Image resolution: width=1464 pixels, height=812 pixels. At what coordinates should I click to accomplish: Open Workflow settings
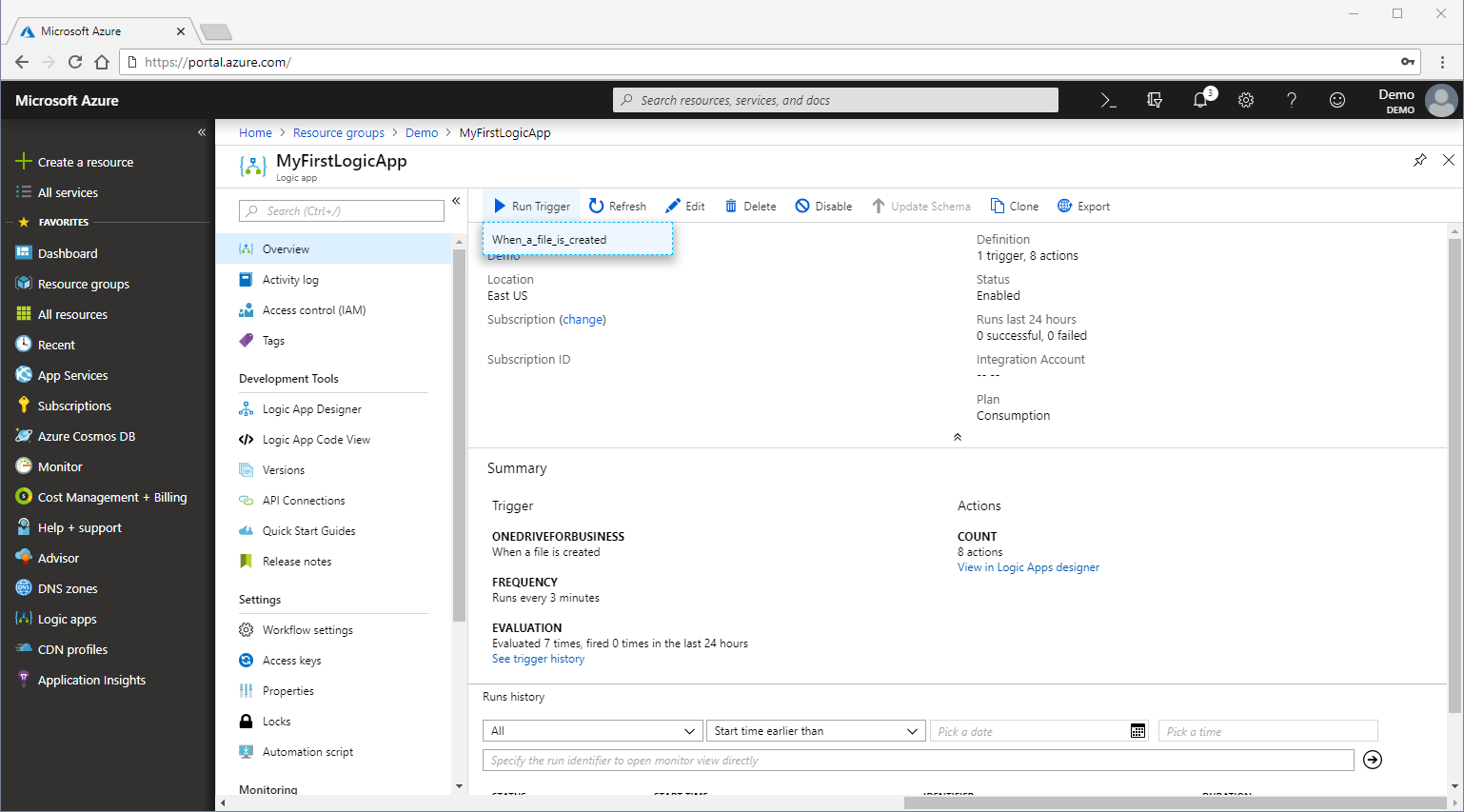[333, 630]
